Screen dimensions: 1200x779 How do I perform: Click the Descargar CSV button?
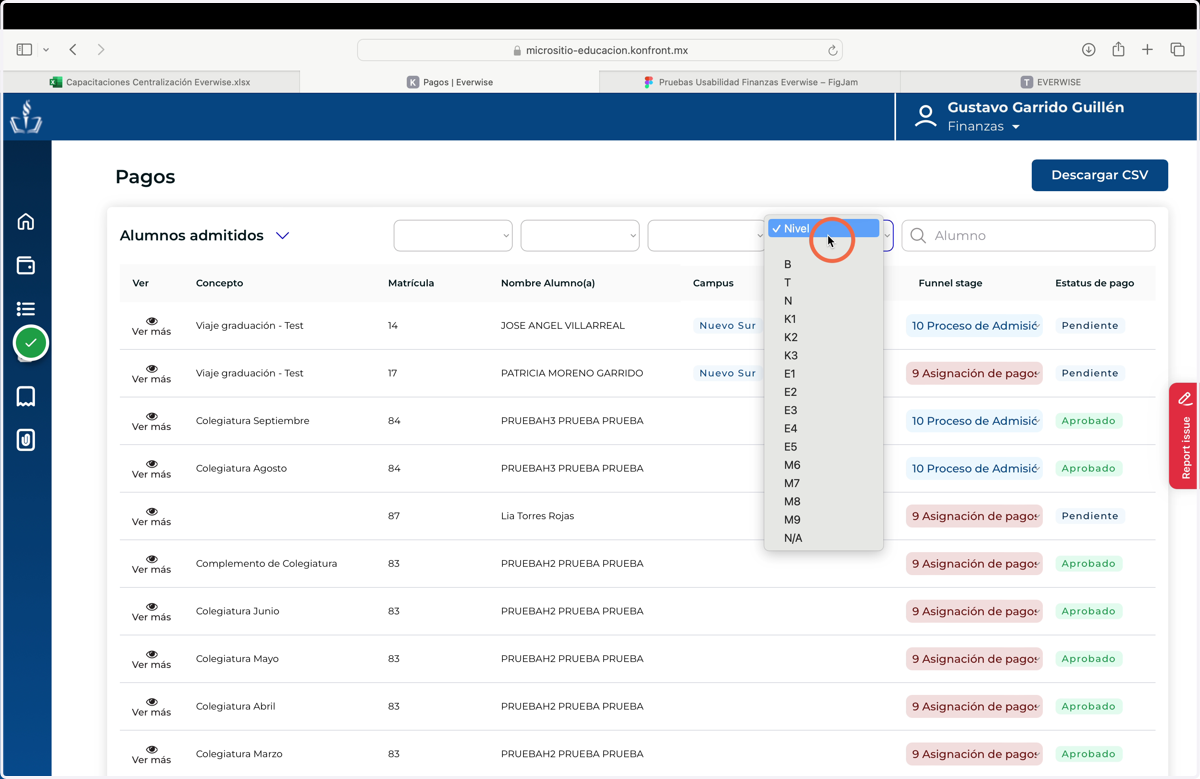click(1099, 175)
